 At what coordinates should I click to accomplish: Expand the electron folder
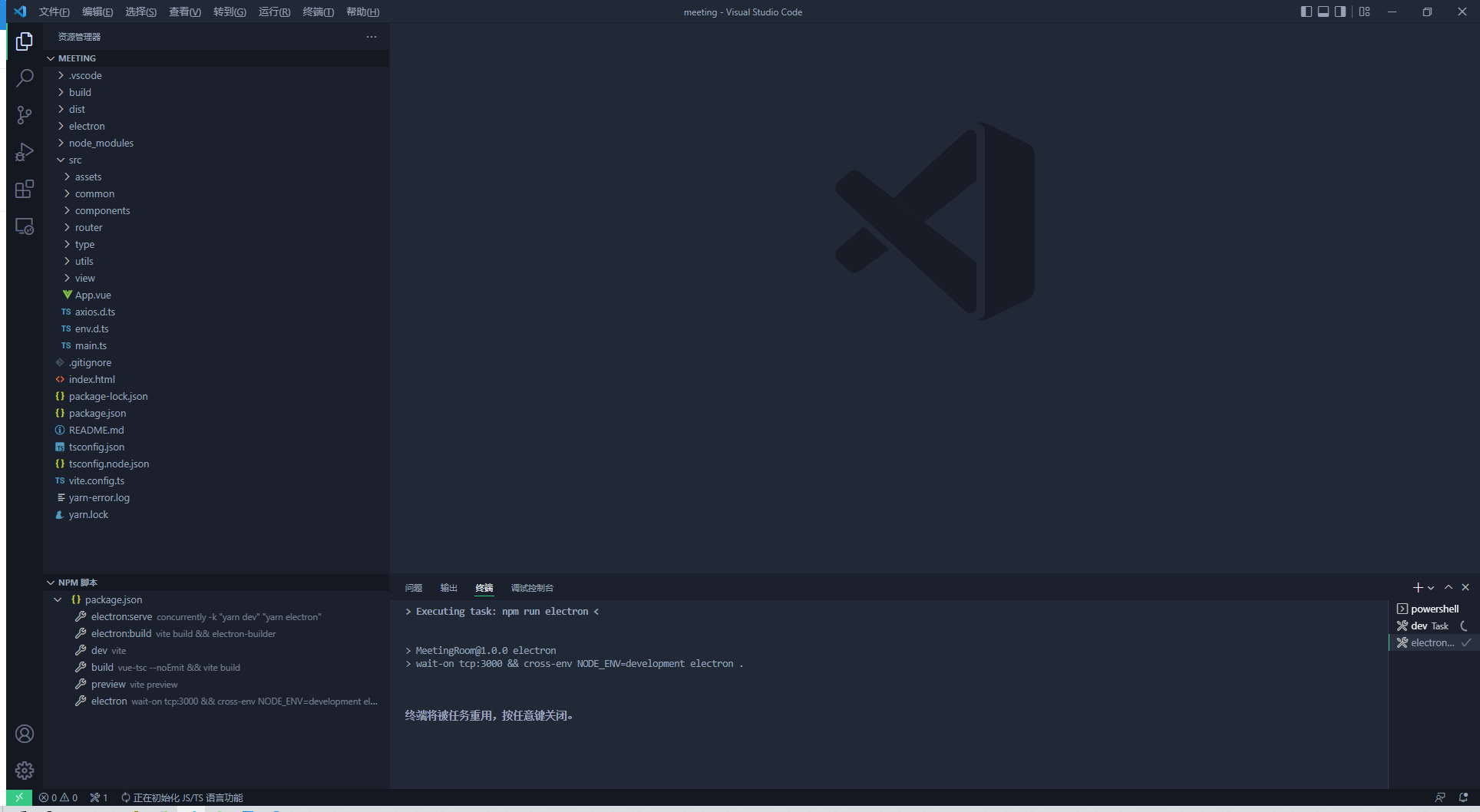coord(216,126)
